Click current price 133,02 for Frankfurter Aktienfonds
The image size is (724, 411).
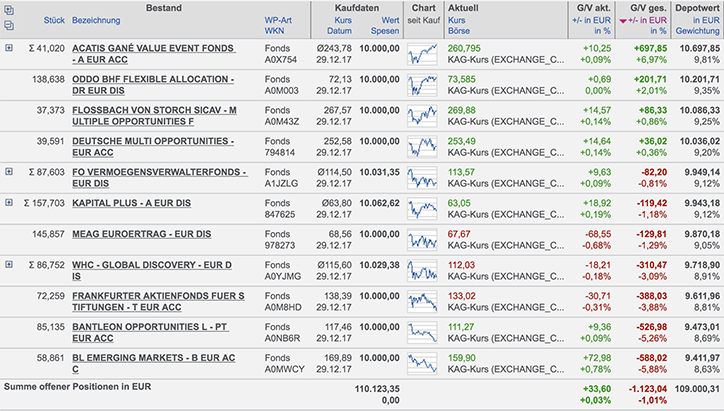pos(461,296)
